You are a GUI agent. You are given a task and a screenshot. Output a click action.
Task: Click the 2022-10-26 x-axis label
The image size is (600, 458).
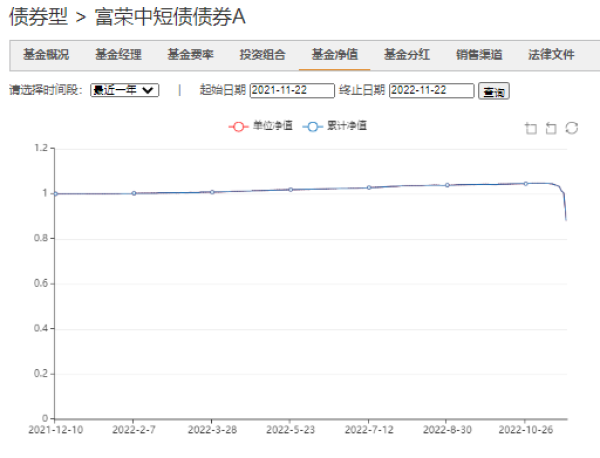tap(526, 430)
